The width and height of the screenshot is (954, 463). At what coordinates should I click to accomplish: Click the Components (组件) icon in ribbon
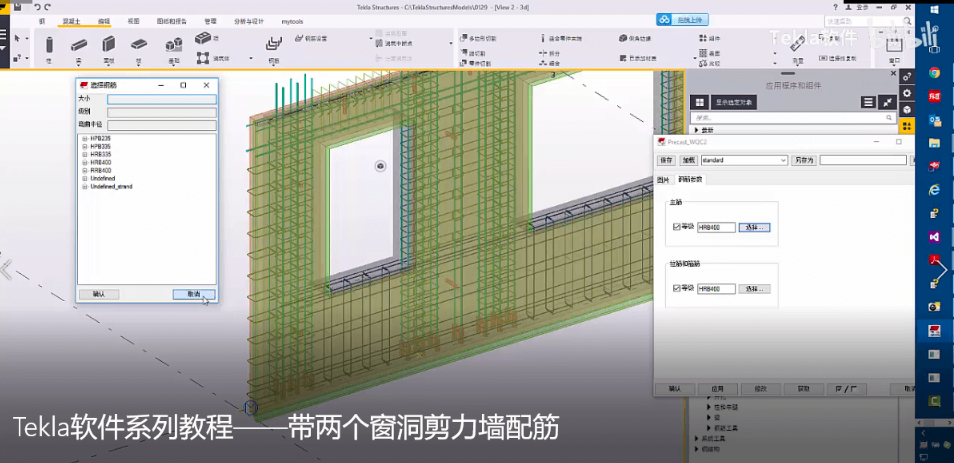point(702,38)
